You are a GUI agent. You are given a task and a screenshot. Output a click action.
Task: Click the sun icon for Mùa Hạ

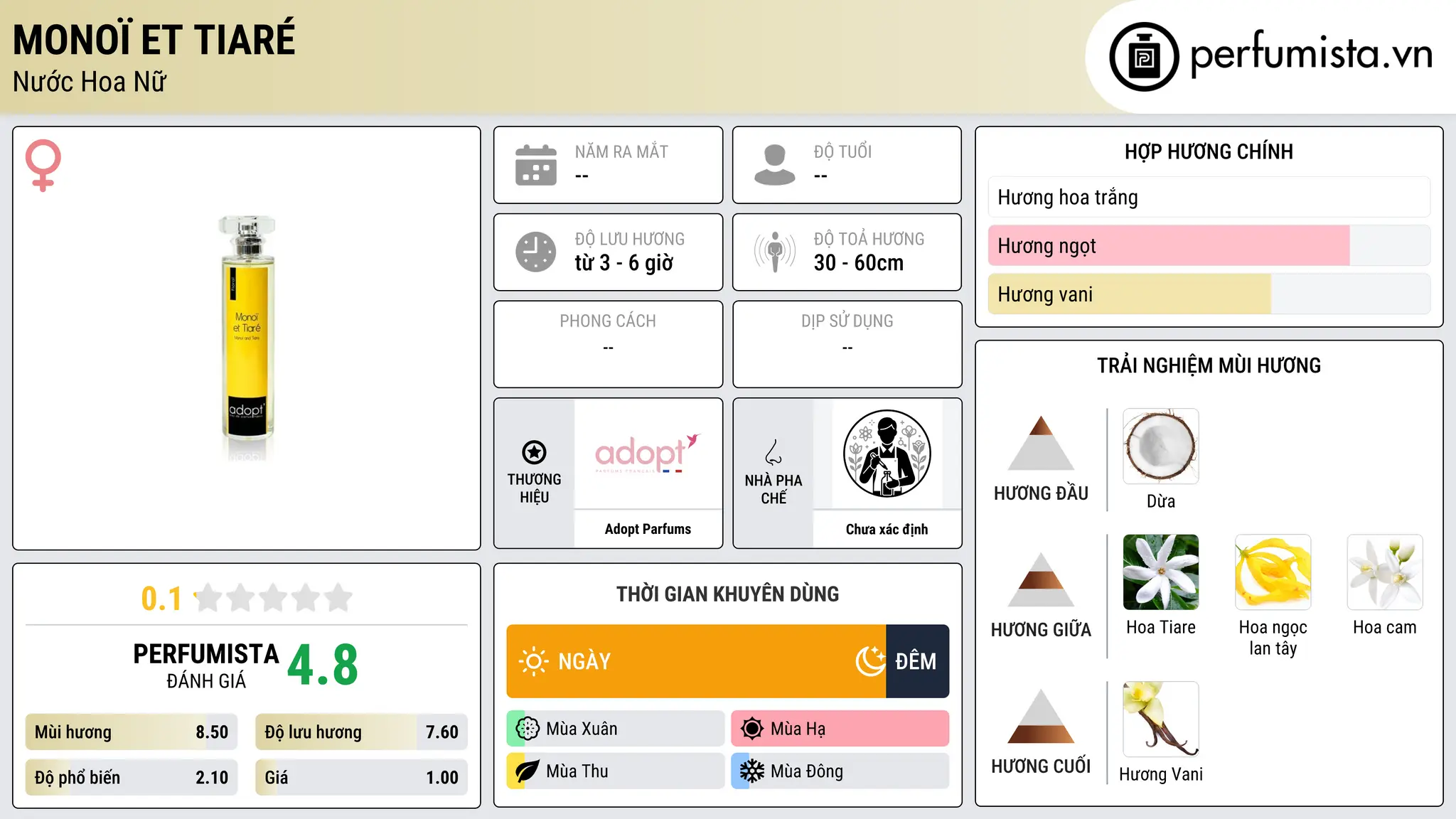pyautogui.click(x=752, y=729)
